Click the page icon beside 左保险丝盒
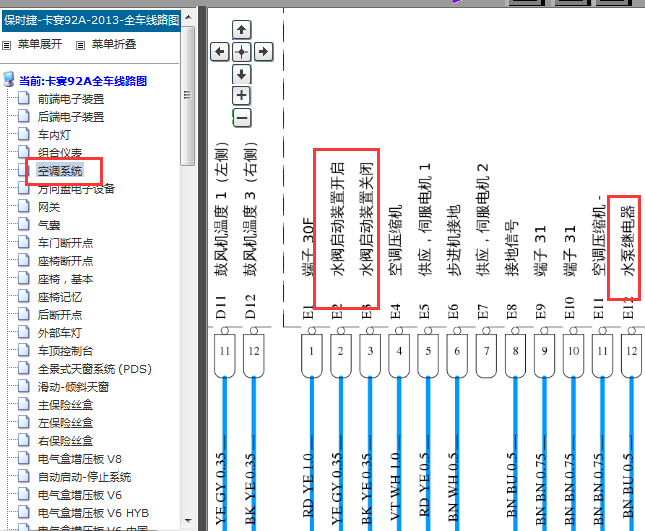The height and width of the screenshot is (531, 645). (24, 422)
